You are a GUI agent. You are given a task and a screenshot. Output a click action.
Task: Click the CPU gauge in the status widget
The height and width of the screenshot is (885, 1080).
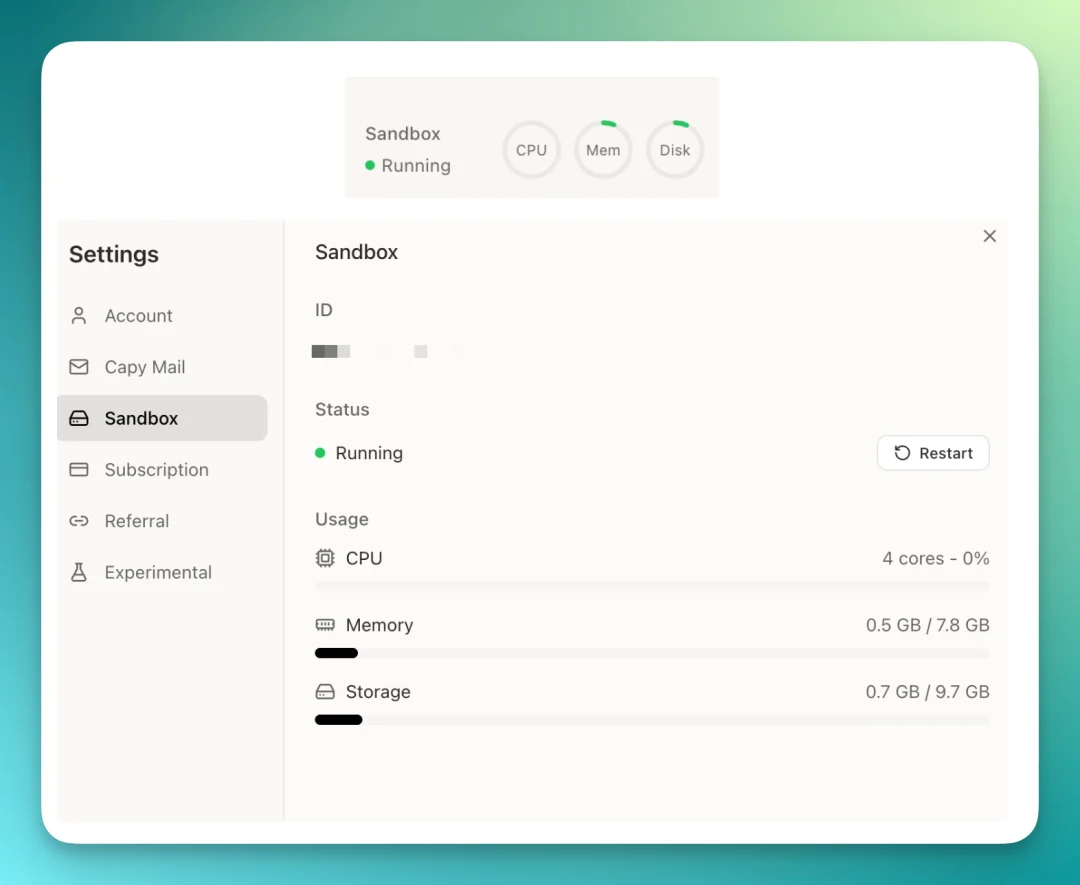click(531, 149)
